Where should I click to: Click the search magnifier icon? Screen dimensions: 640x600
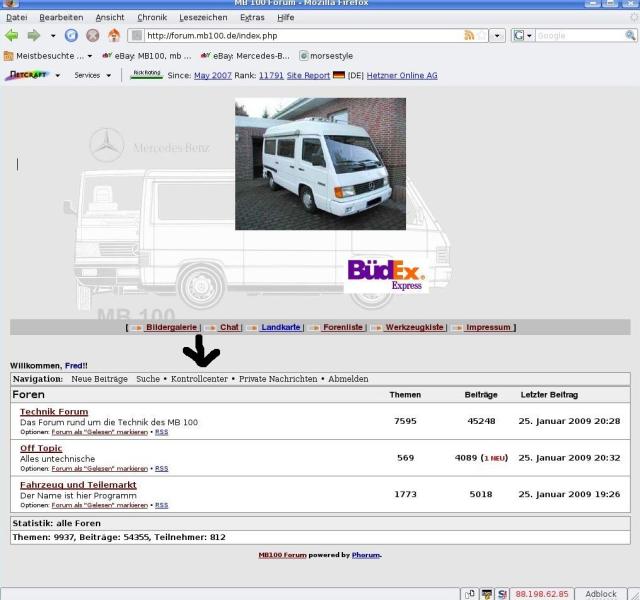point(631,36)
